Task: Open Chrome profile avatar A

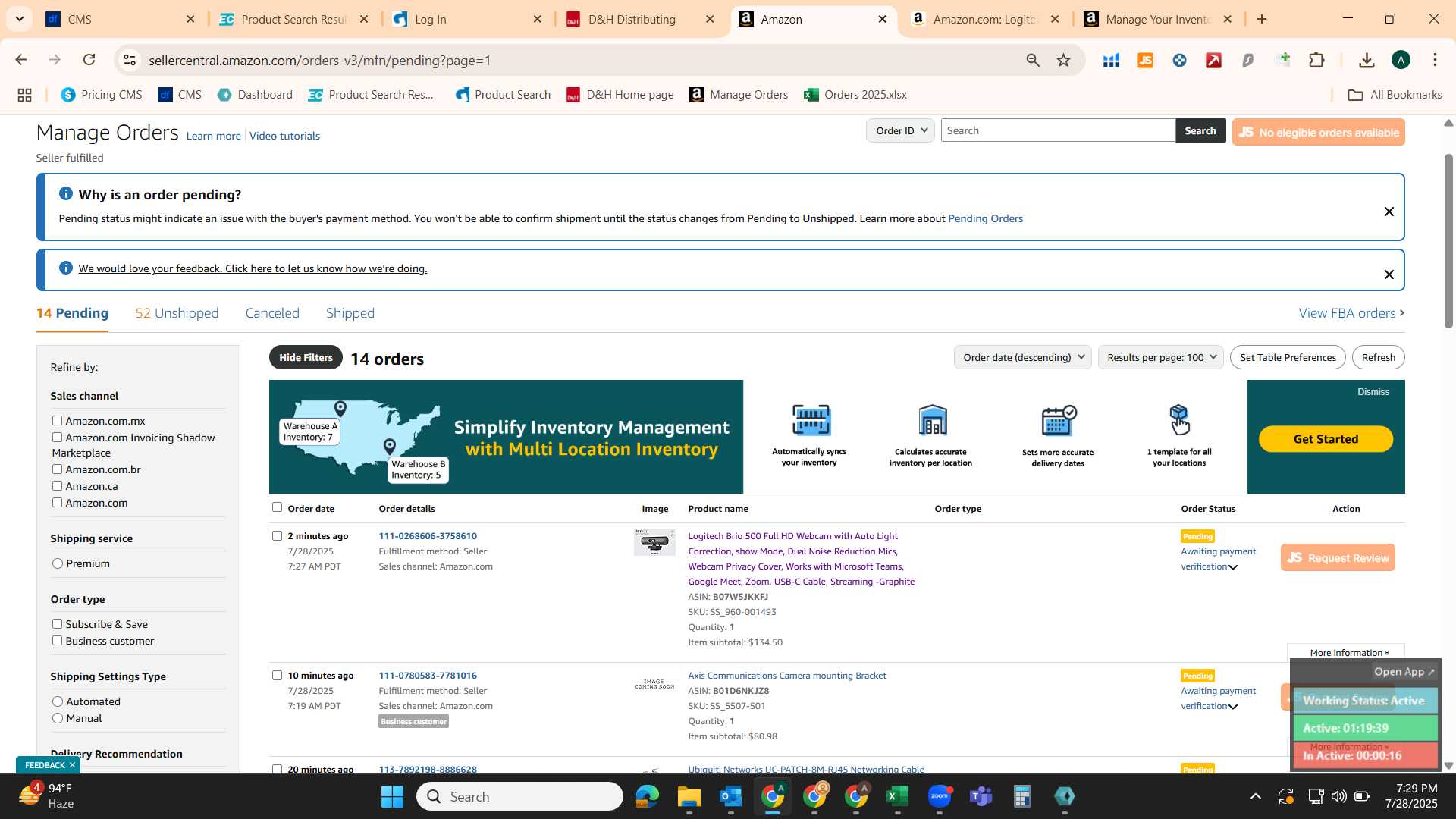Action: click(x=1401, y=60)
